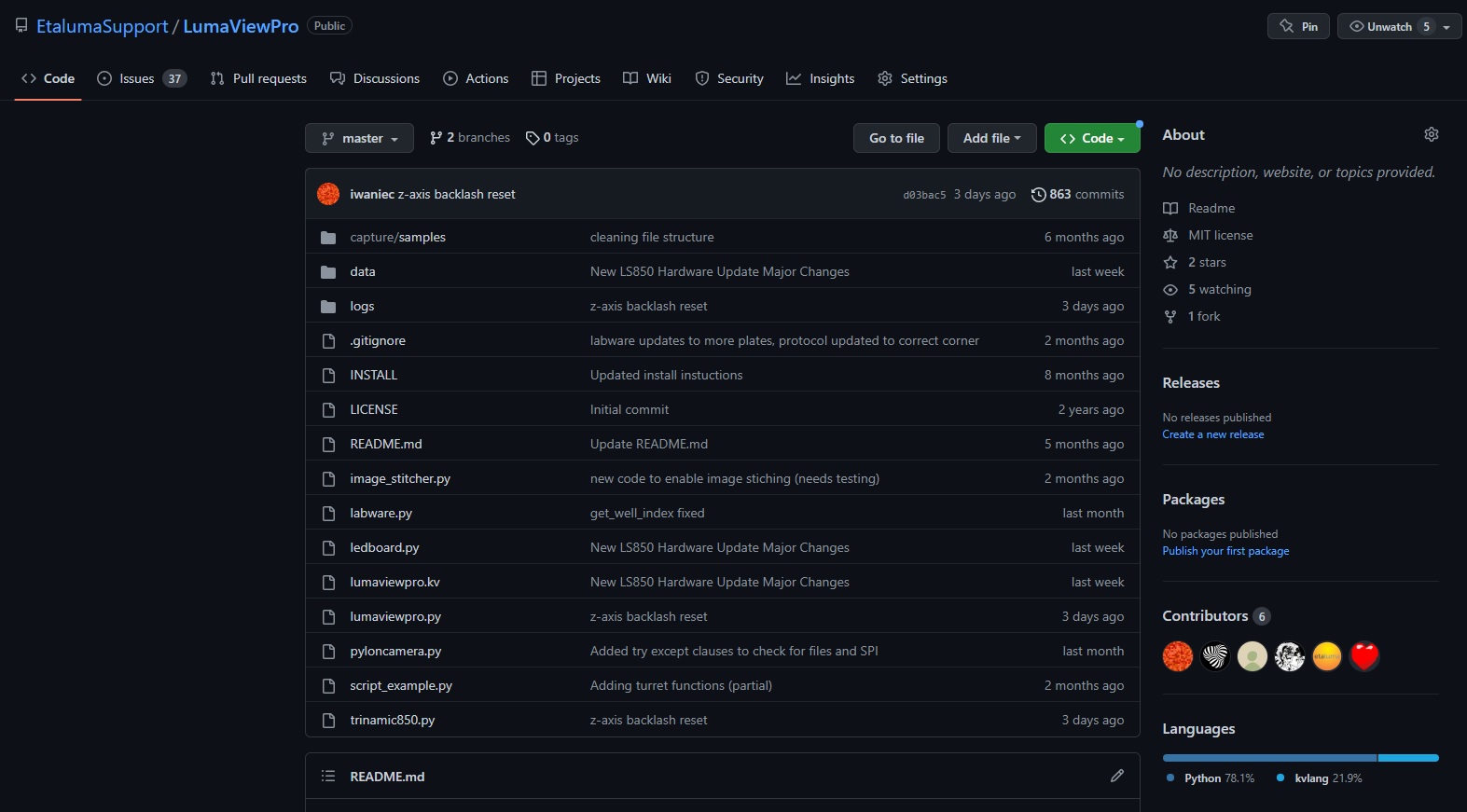Click the LumaViewPro repository name
The width and height of the screenshot is (1467, 812).
coord(241,26)
